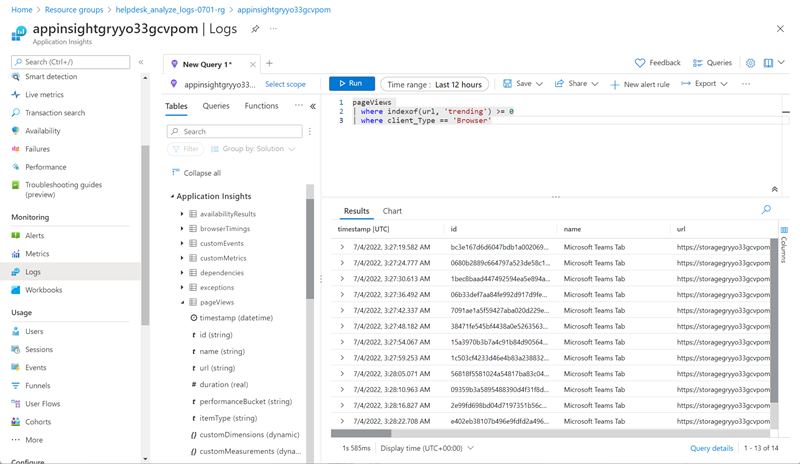The image size is (800, 464).
Task: Open Sessions under Usage
Action: pos(39,350)
